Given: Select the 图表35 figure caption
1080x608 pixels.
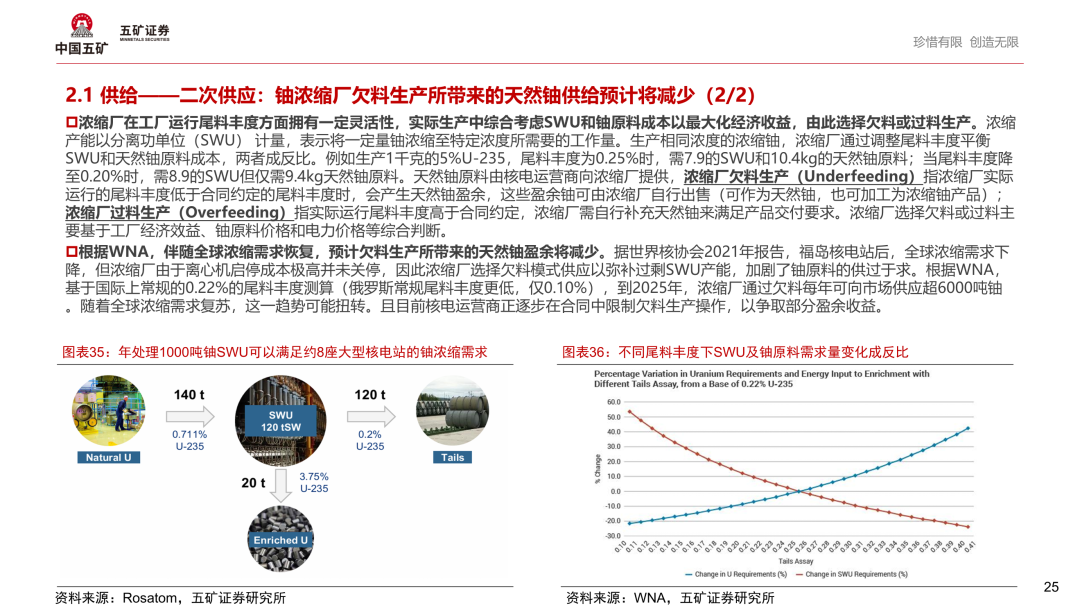Looking at the screenshot, I should (x=275, y=352).
